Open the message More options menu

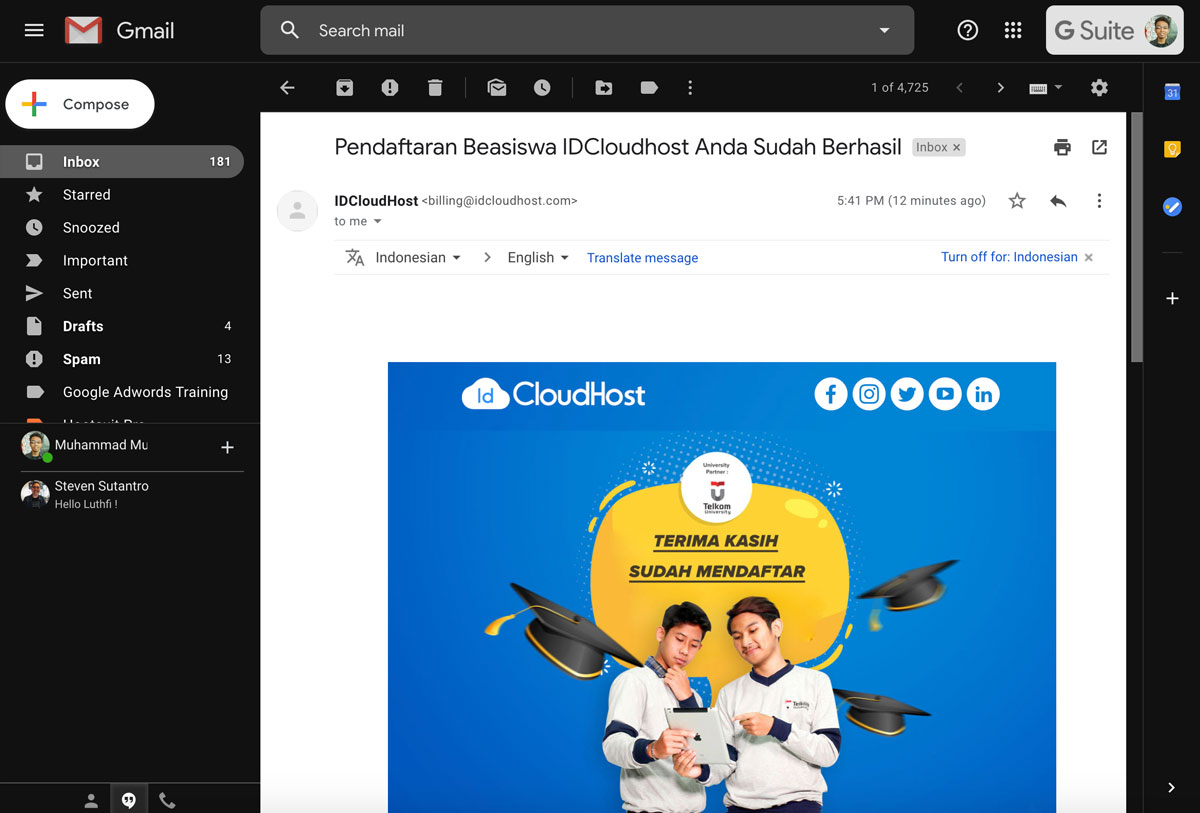point(1099,201)
